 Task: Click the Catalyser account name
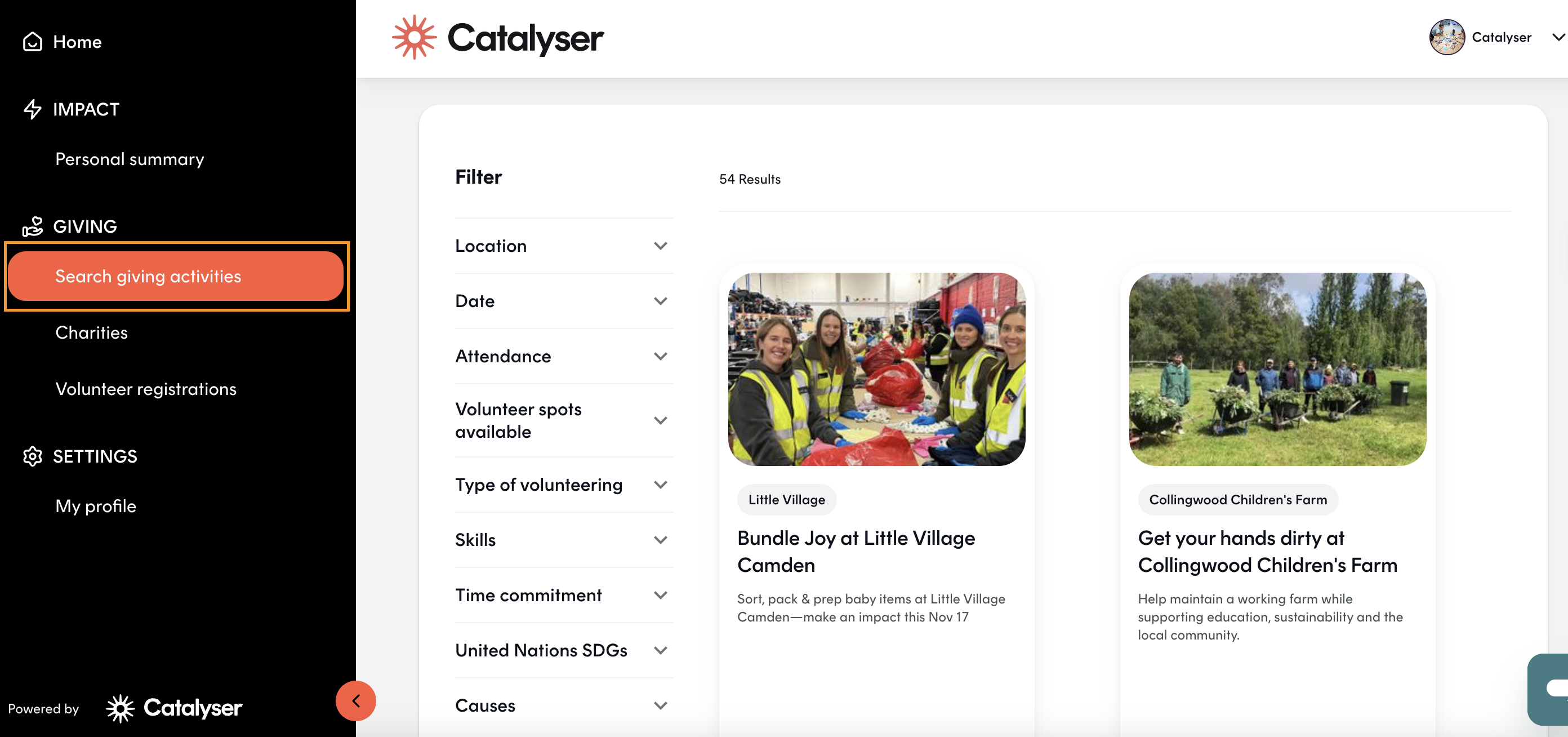tap(1501, 37)
